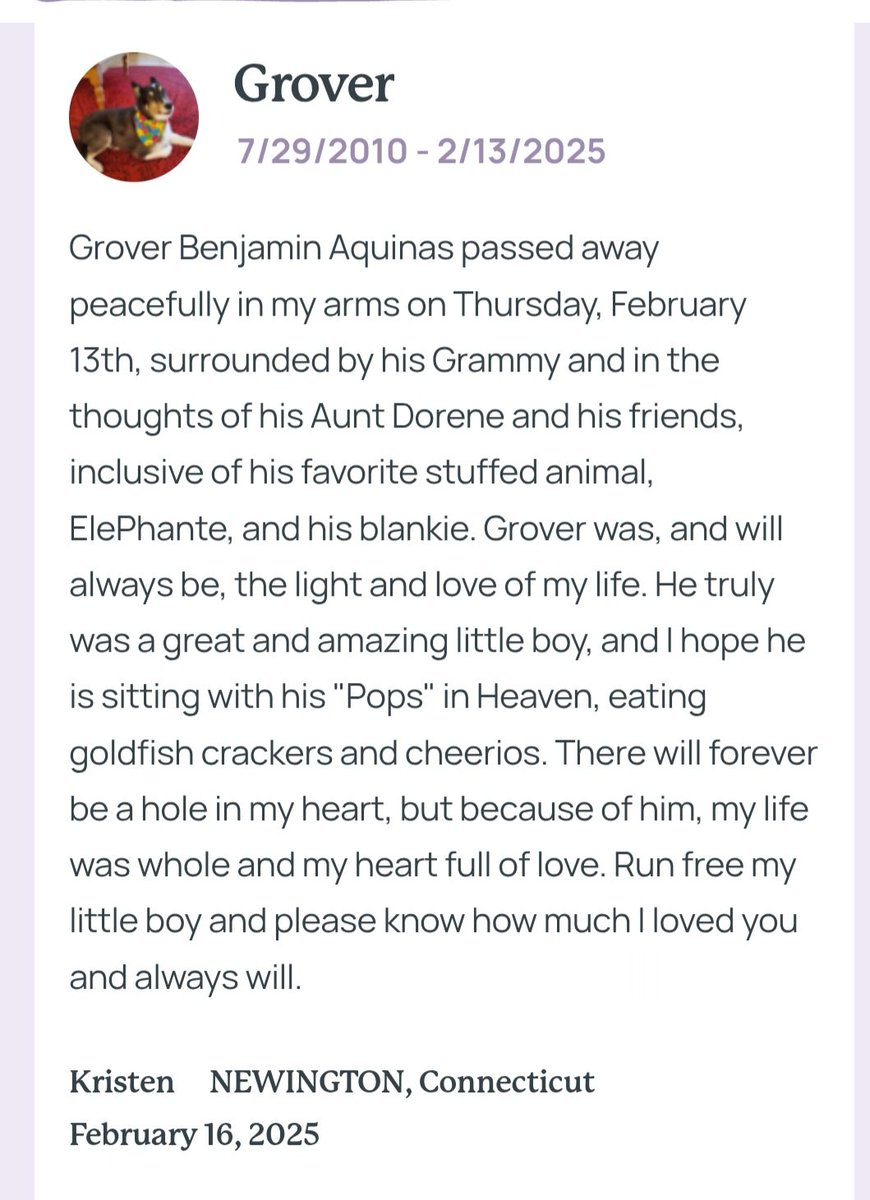The width and height of the screenshot is (870, 1200).
Task: Click the phrase "Run free my"
Action: [704, 866]
